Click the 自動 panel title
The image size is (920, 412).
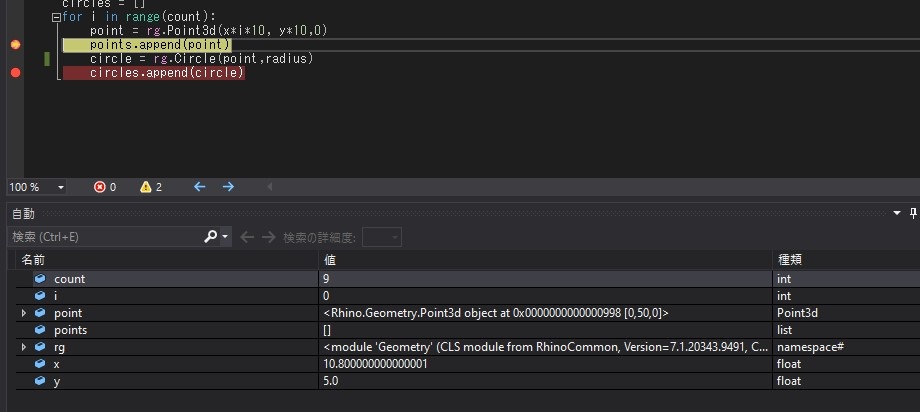tap(23, 214)
